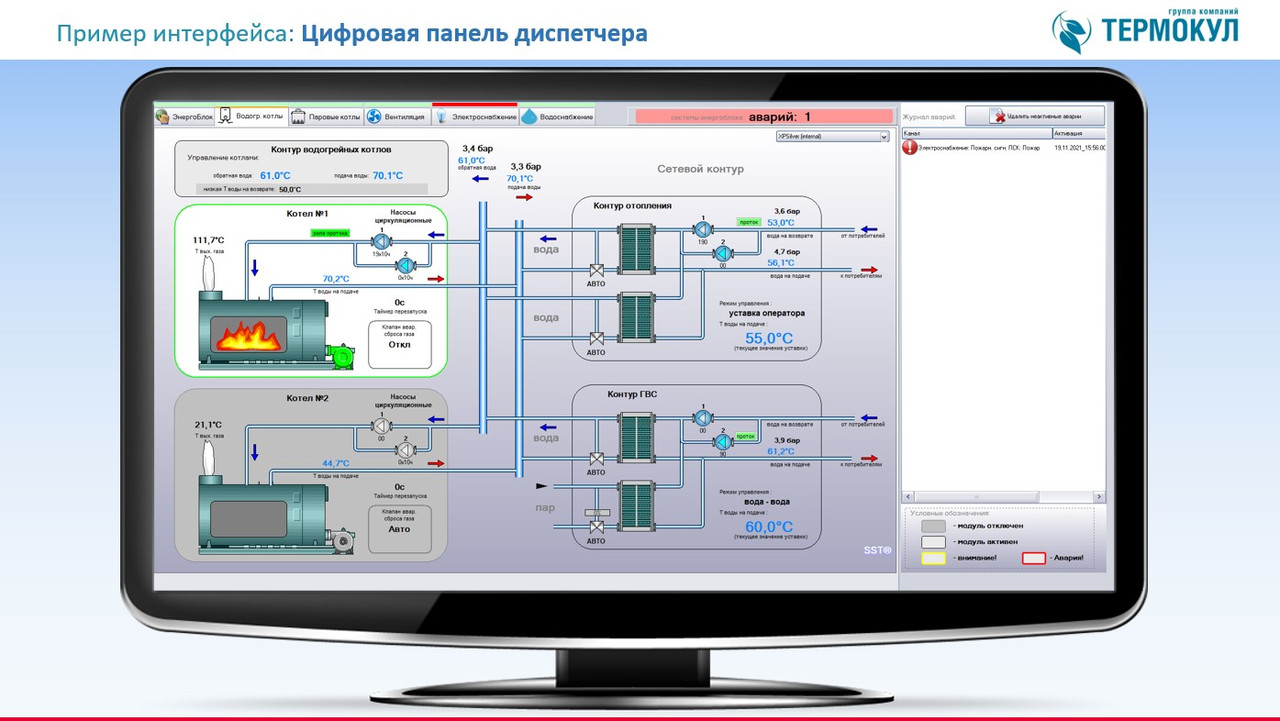Open the Вентиляция tab
The image size is (1280, 721).
[396, 116]
